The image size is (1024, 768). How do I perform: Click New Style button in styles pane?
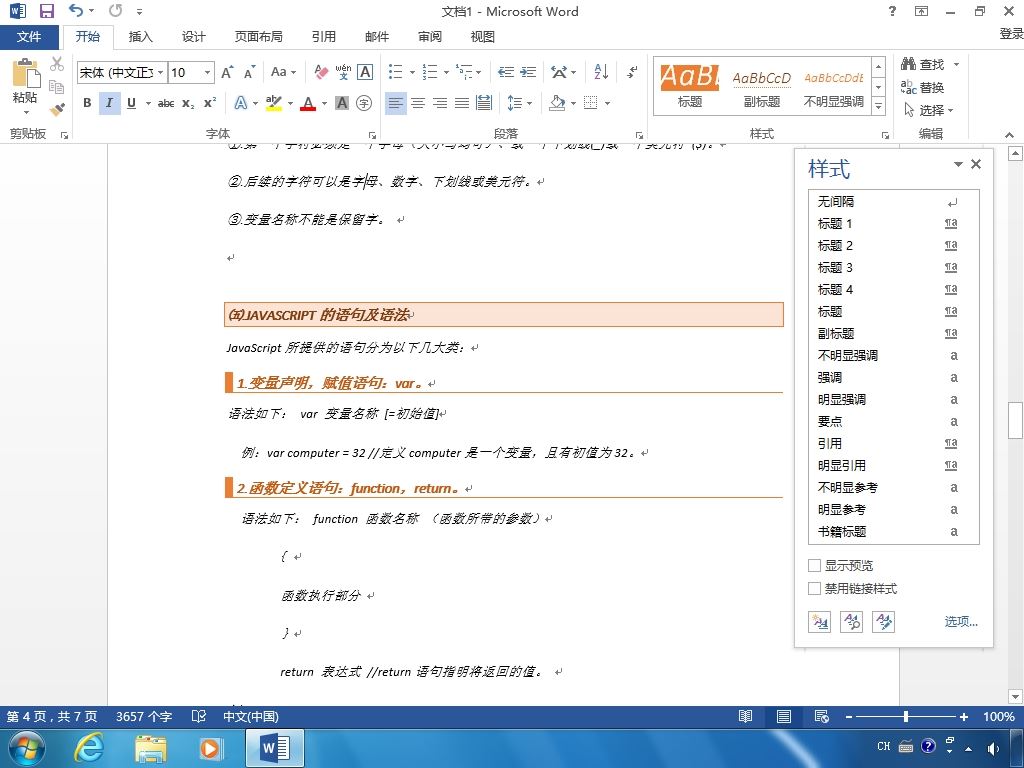point(819,621)
